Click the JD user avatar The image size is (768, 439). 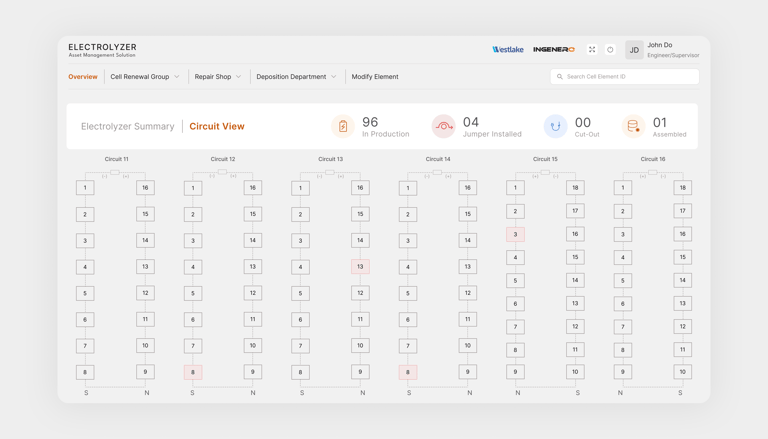634,50
